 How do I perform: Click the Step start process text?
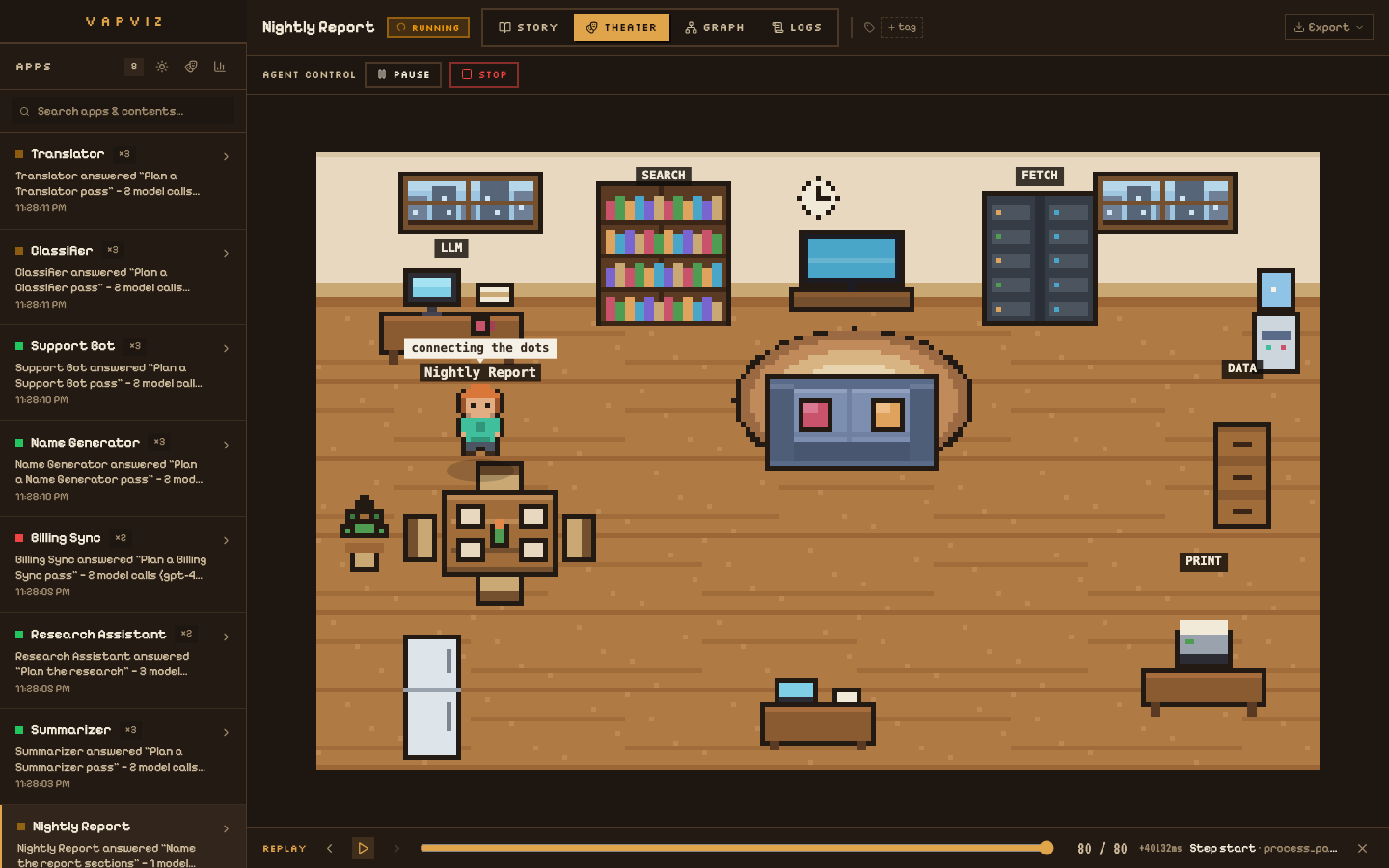click(1264, 849)
